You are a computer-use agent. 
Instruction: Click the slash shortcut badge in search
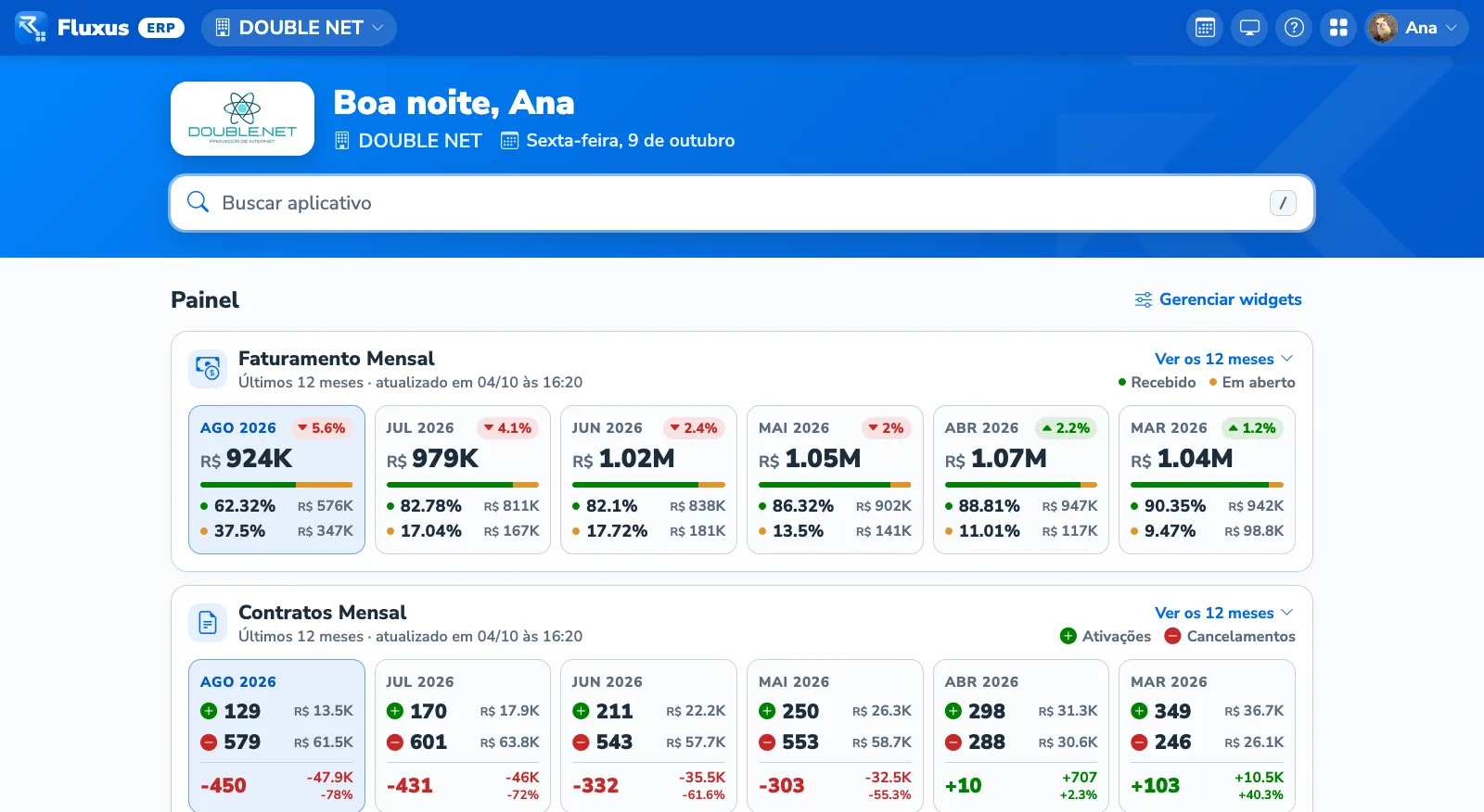point(1283,203)
